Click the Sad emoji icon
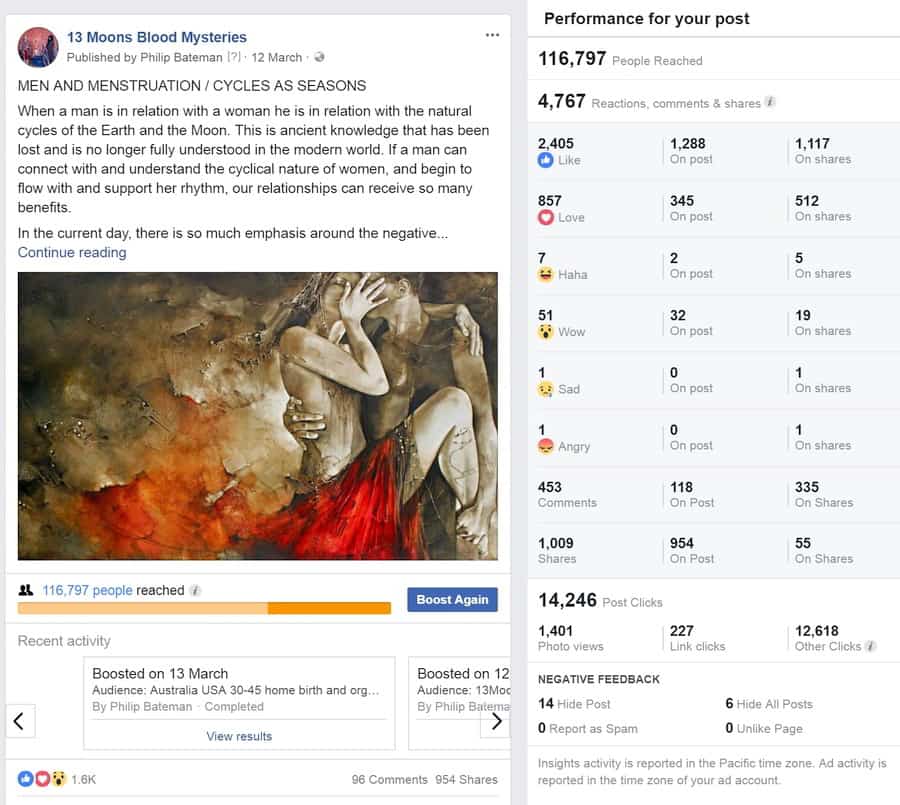This screenshot has width=900, height=805. (x=545, y=389)
